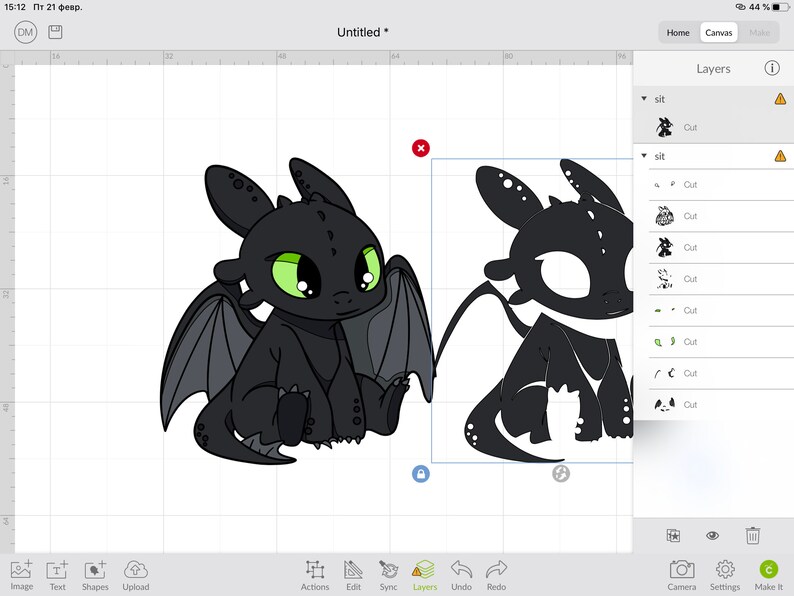
Task: Delete selection with red X handle
Action: point(421,148)
